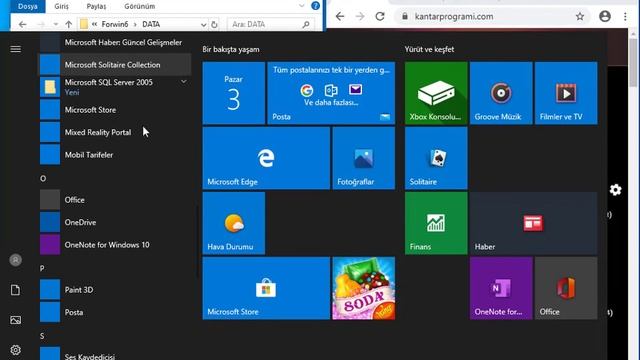The image size is (640, 360).
Task: Open Documents from the Start sidebar
Action: click(16, 290)
